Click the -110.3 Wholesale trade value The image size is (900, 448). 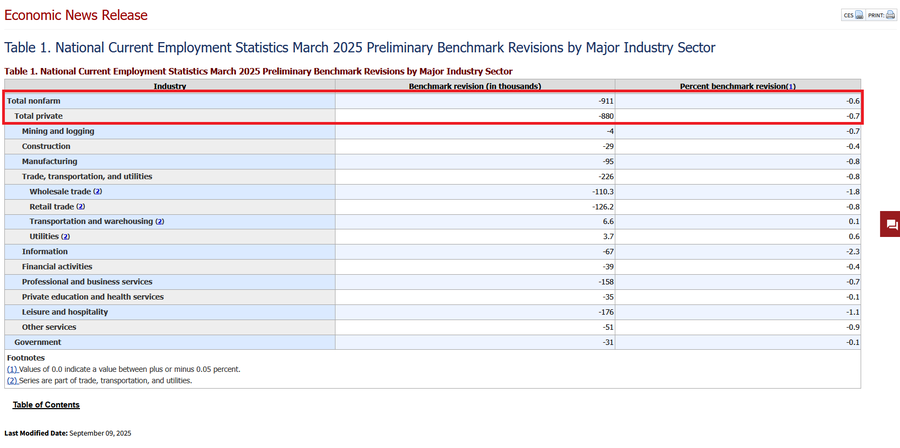point(603,192)
